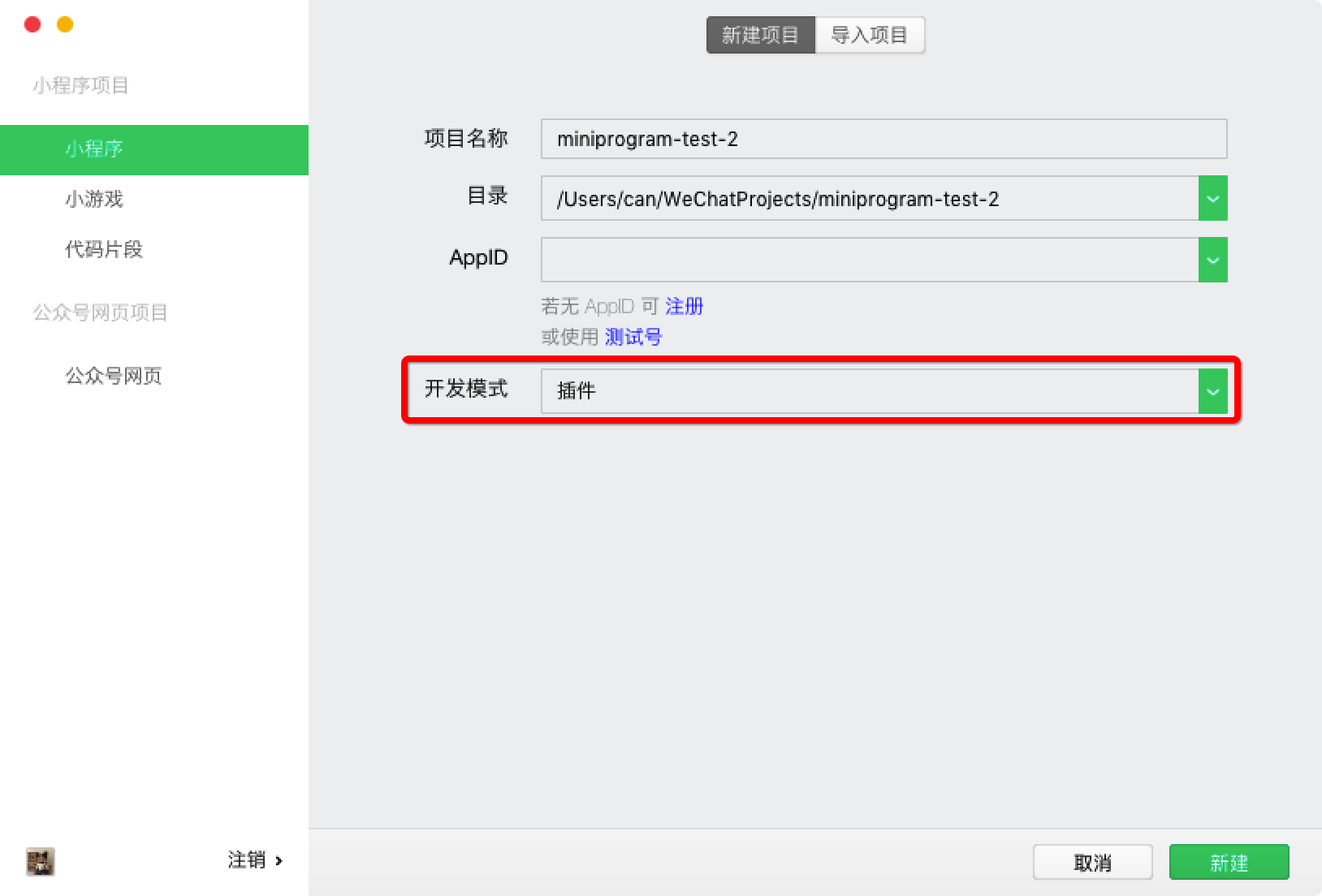Viewport: 1322px width, 896px height.
Task: Click the 测试号 link
Action: 633,337
